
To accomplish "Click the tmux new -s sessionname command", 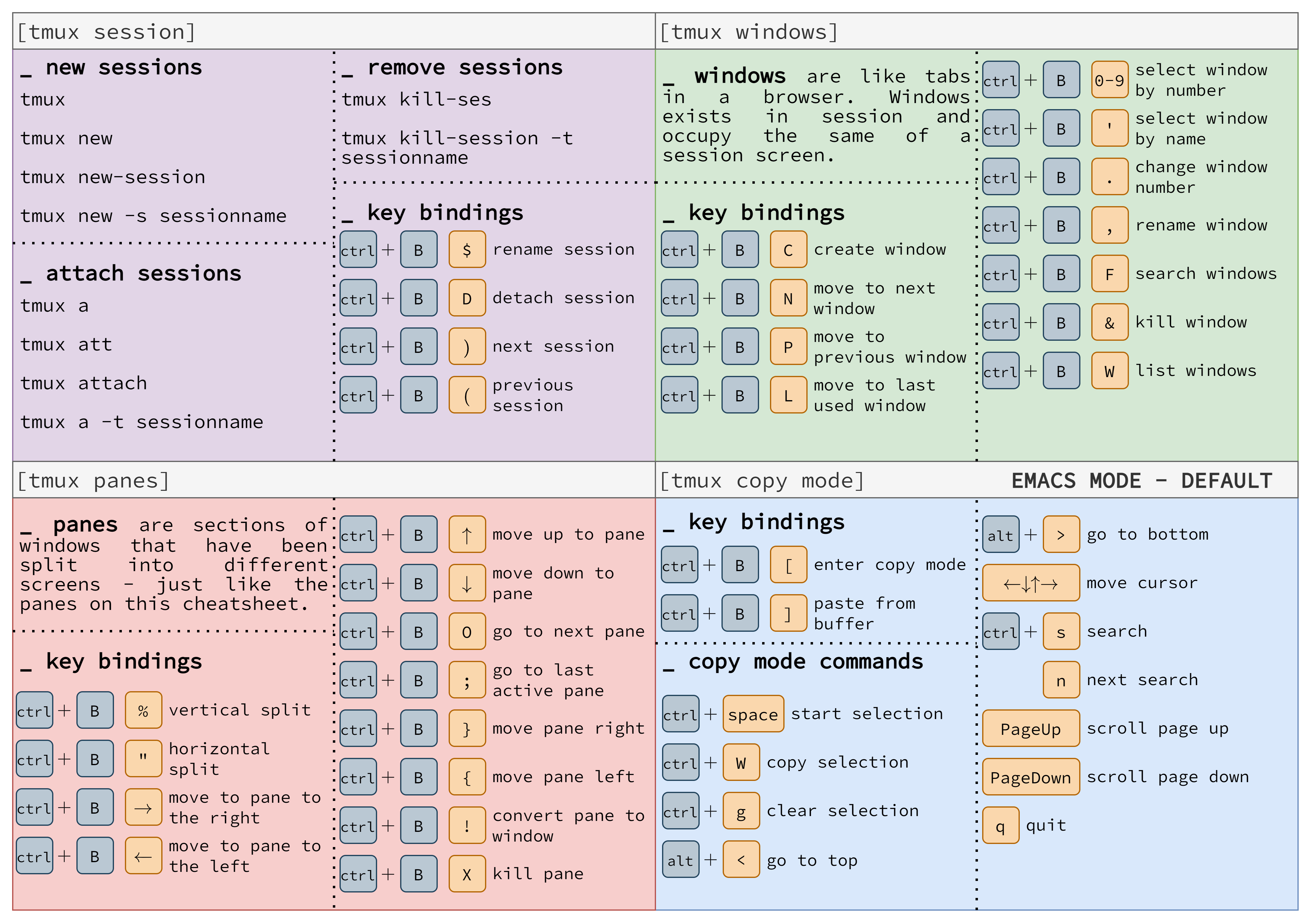I will (153, 216).
